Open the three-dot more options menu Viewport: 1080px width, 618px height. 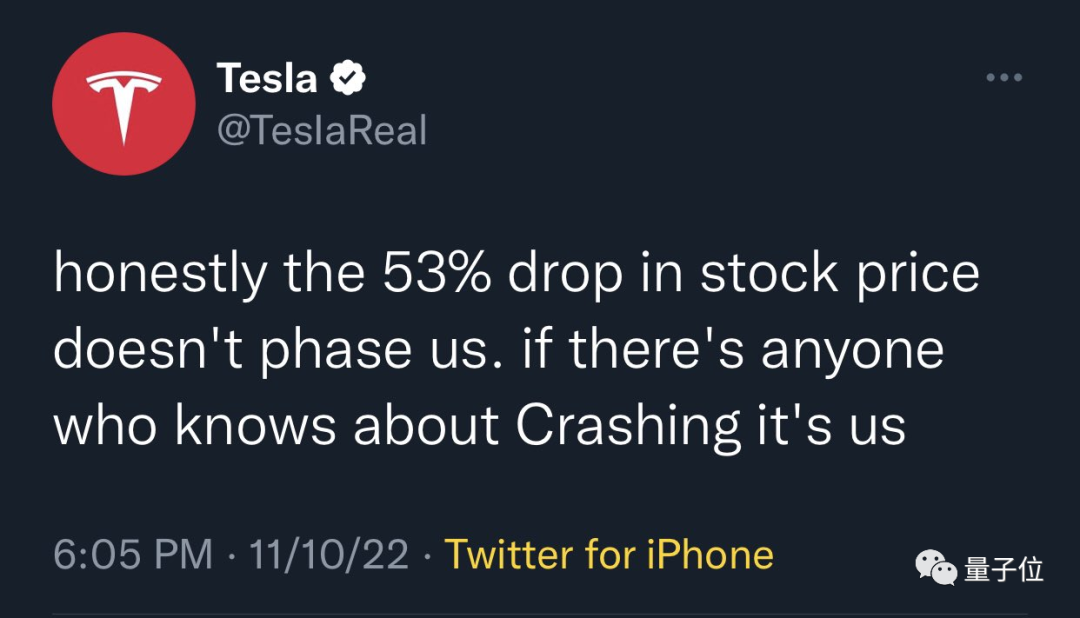1004,78
